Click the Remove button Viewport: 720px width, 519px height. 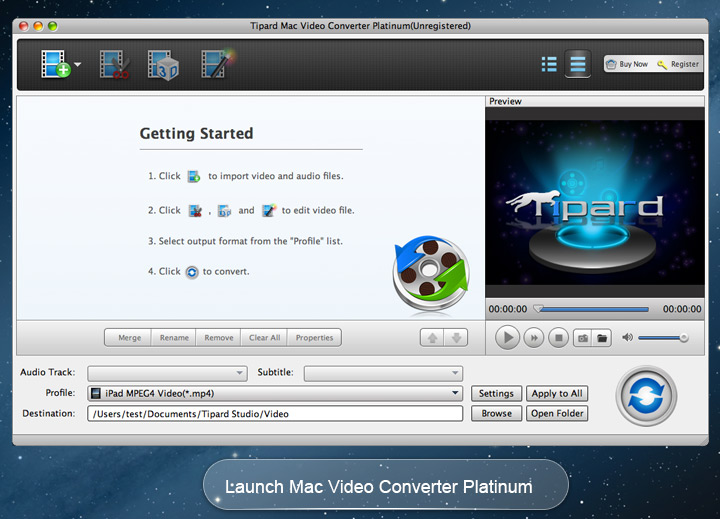point(219,338)
